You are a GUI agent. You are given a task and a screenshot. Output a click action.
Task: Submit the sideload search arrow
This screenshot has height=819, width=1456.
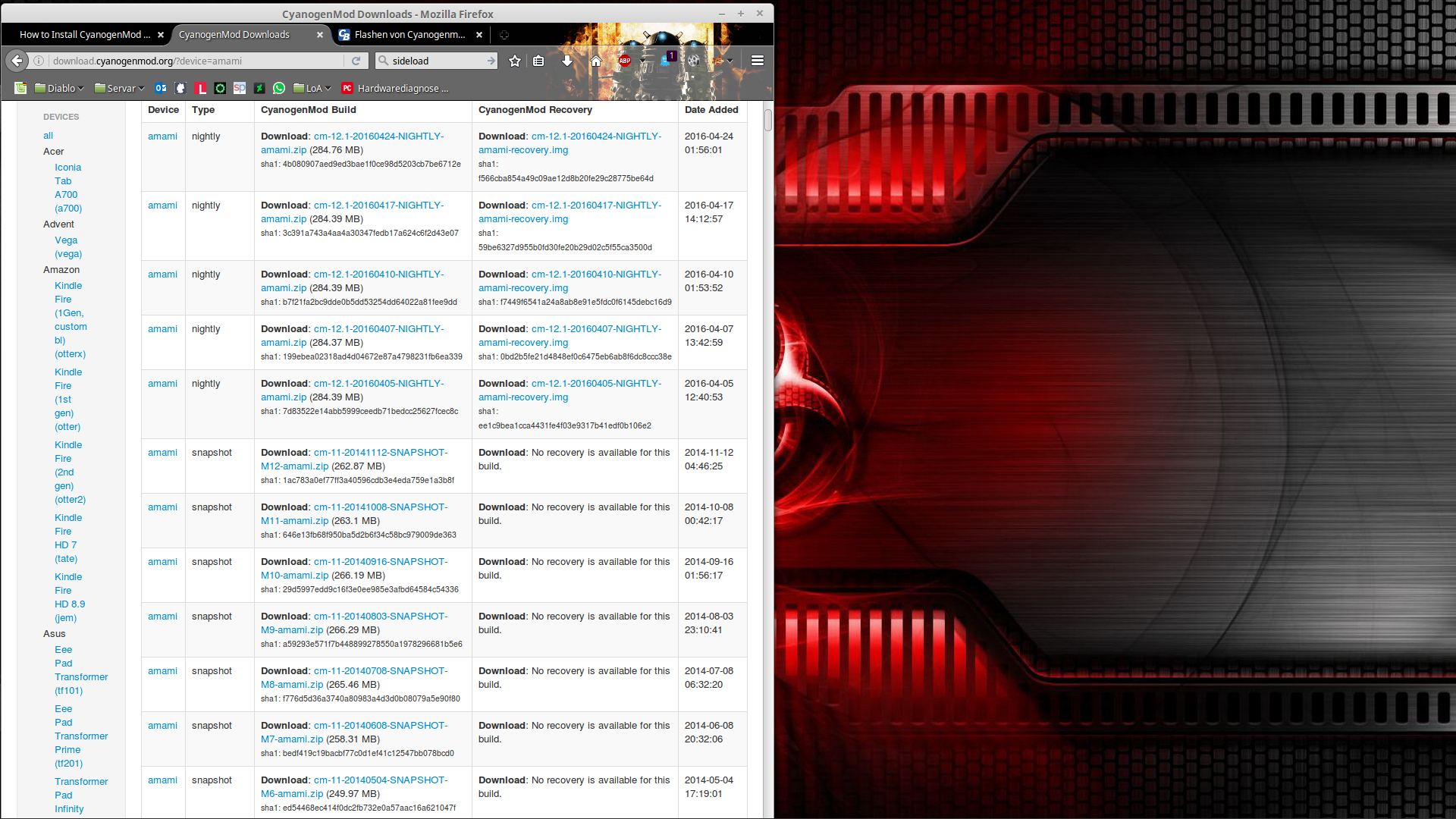click(x=491, y=61)
